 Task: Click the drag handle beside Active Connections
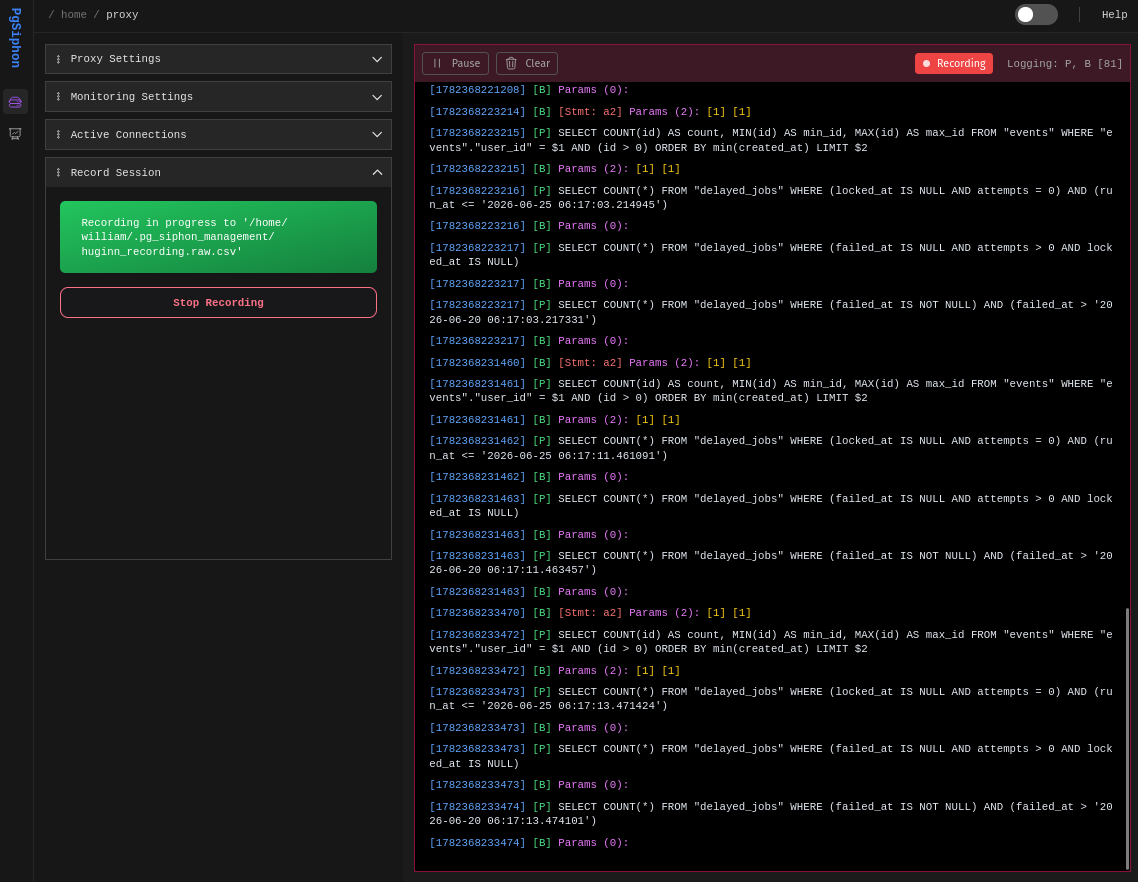[59, 134]
